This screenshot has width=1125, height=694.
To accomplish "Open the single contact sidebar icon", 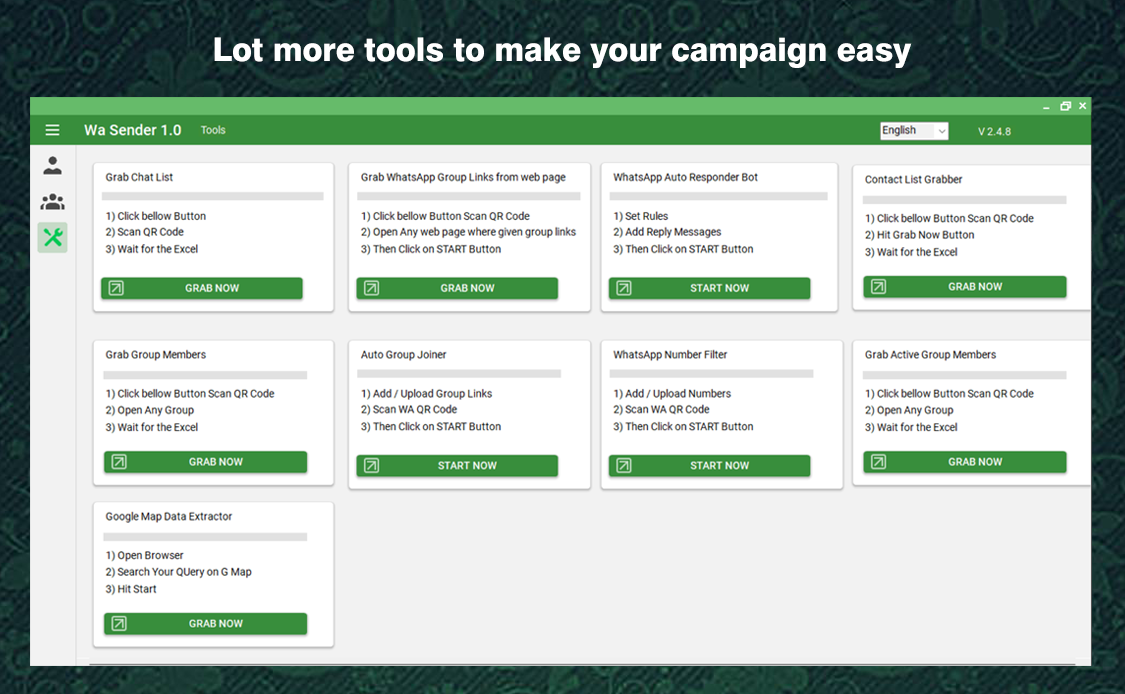I will click(52, 166).
